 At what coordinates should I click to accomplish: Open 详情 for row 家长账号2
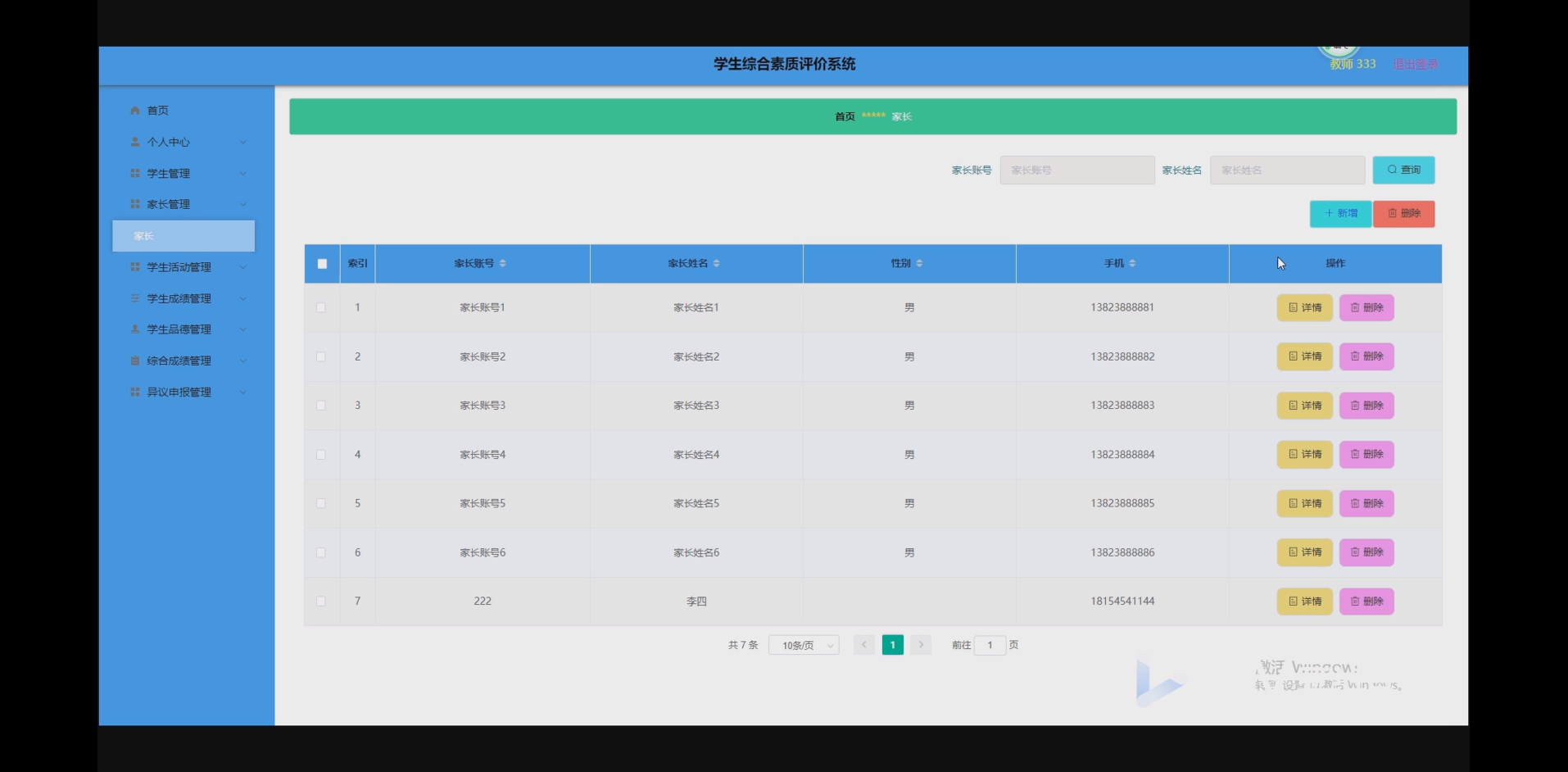(1304, 356)
